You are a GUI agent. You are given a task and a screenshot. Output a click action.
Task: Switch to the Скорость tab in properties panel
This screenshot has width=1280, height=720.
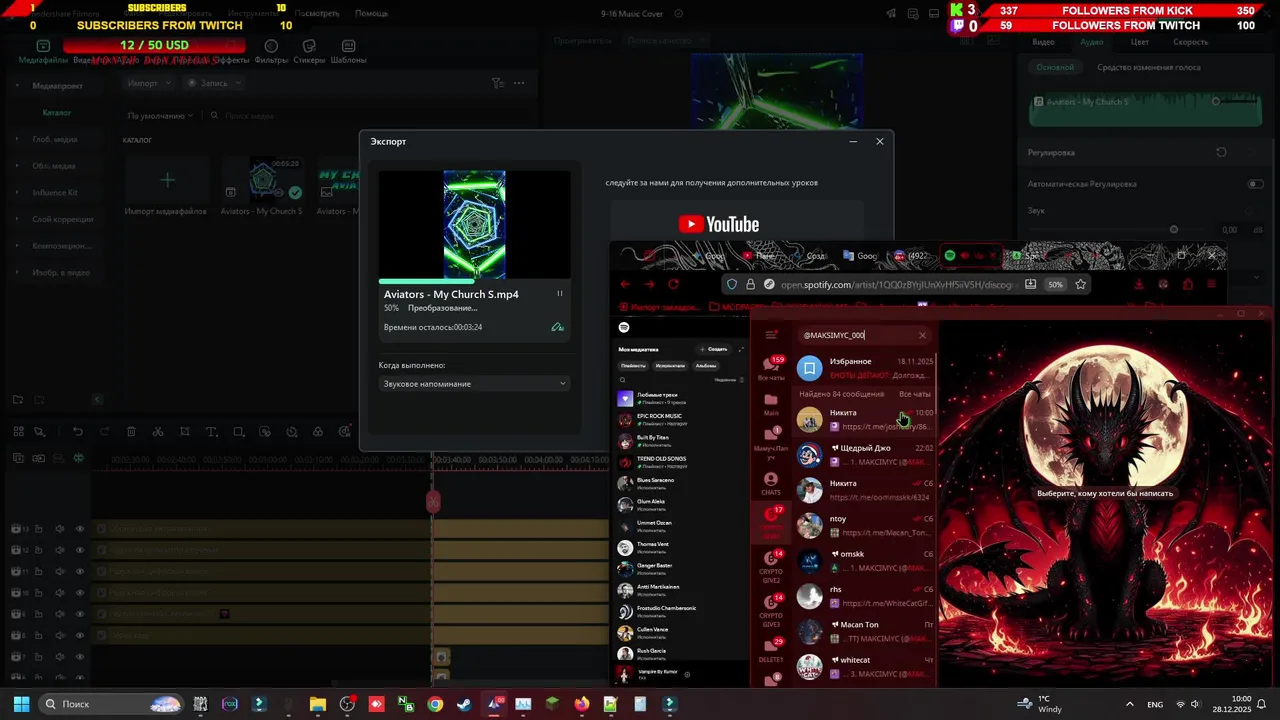[1190, 42]
